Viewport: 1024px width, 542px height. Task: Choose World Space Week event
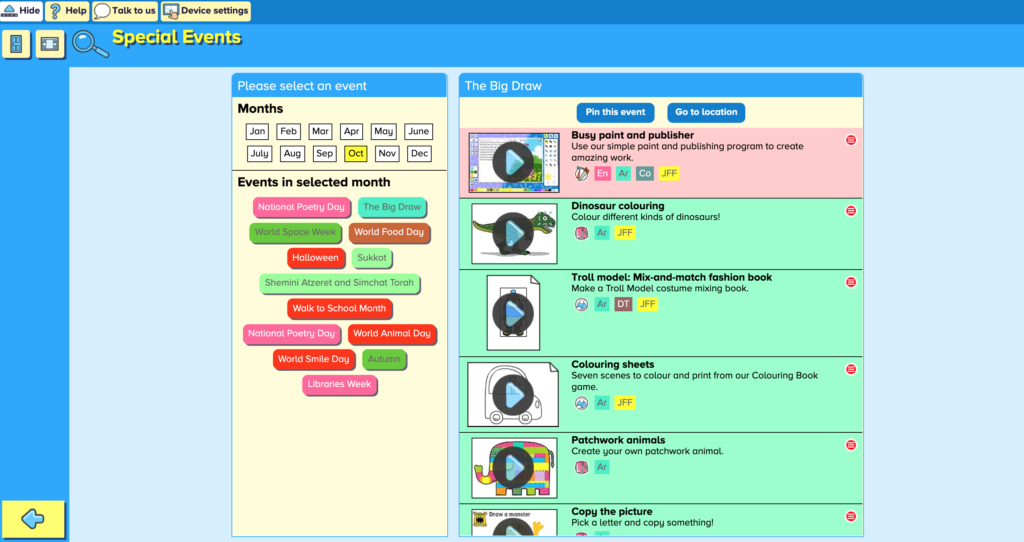(295, 232)
